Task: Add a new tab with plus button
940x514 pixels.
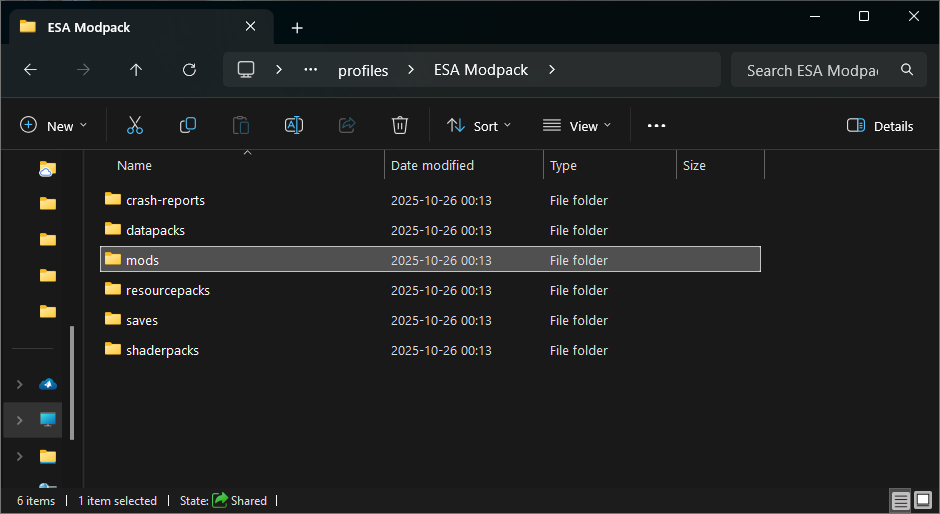Action: pos(297,28)
